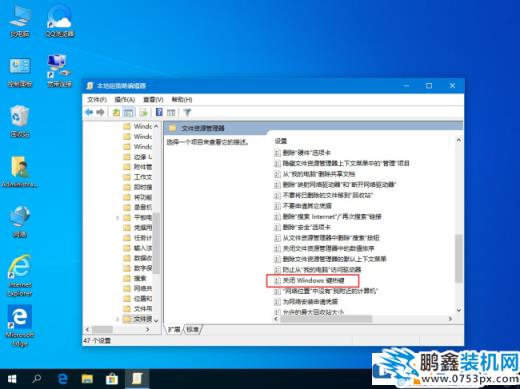Select 从"我的电脑"删除共享文档 setting
Screen dimensions: 520x389
315,174
